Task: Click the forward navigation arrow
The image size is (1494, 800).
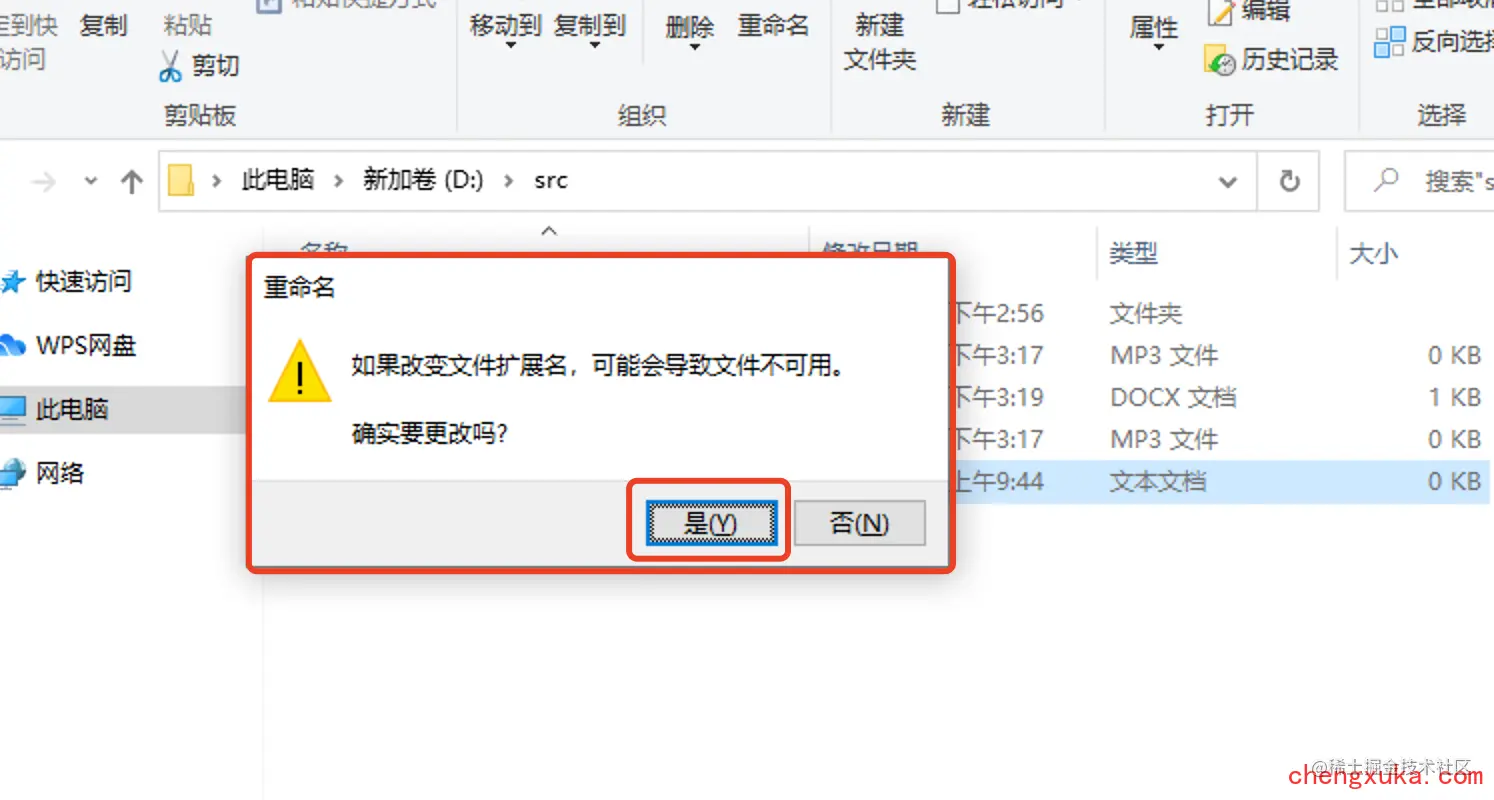Action: point(44,182)
